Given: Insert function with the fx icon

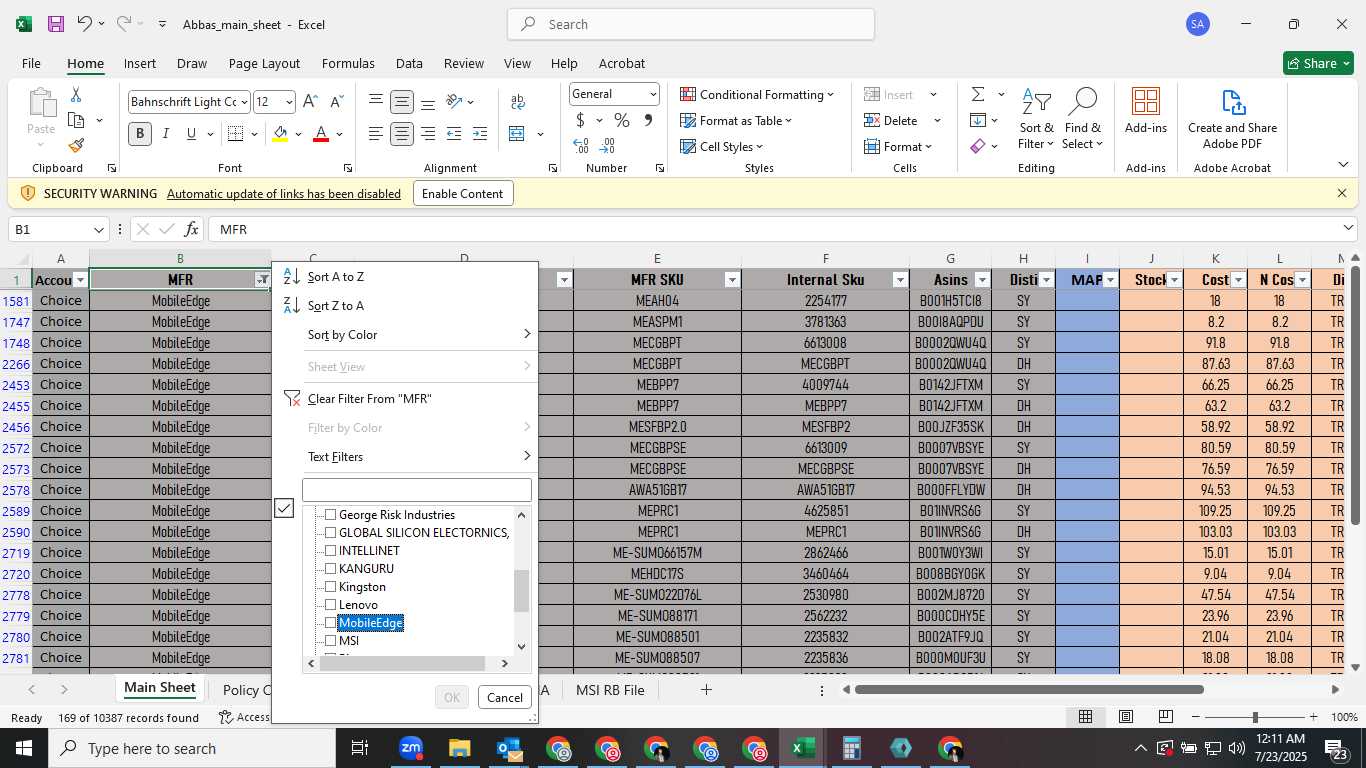Looking at the screenshot, I should pos(192,230).
